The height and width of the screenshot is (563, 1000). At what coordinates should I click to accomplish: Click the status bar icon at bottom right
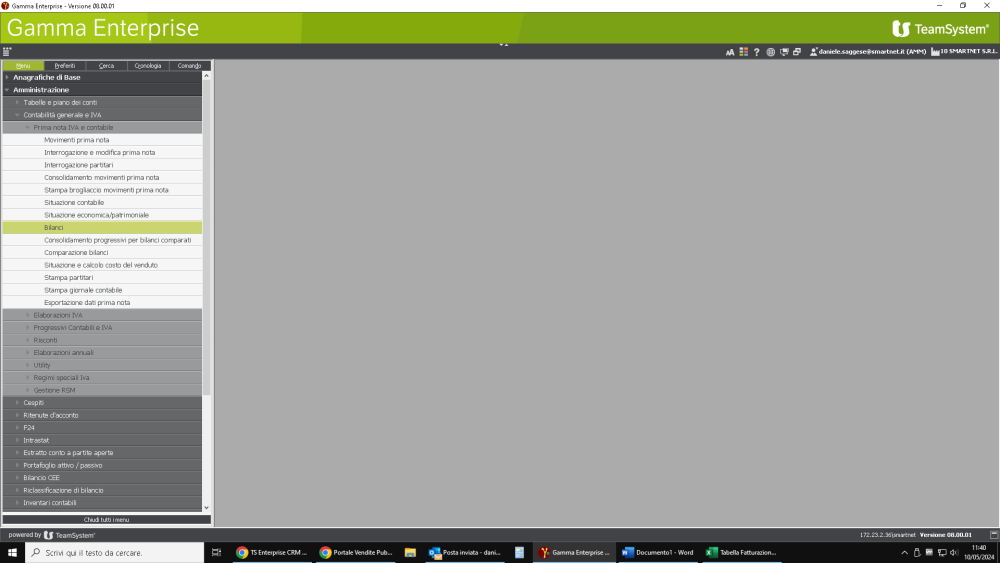point(994,535)
